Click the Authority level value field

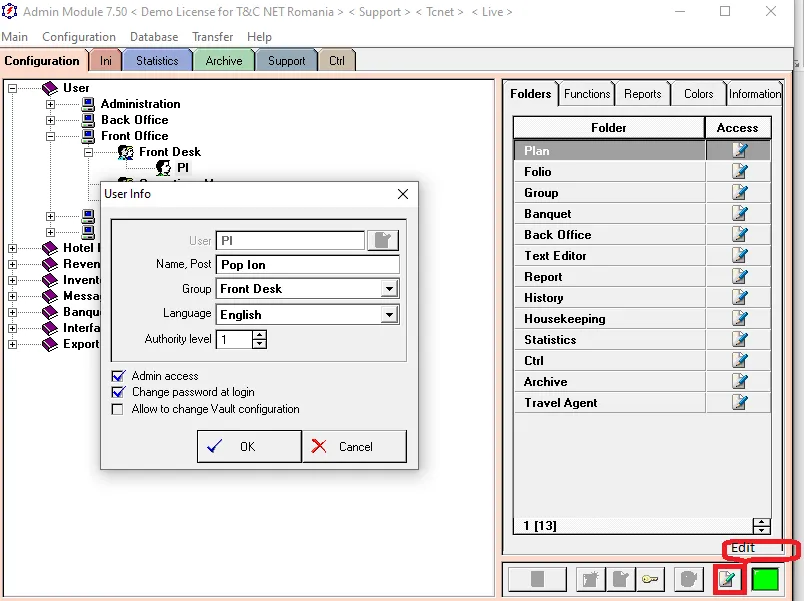click(x=234, y=339)
